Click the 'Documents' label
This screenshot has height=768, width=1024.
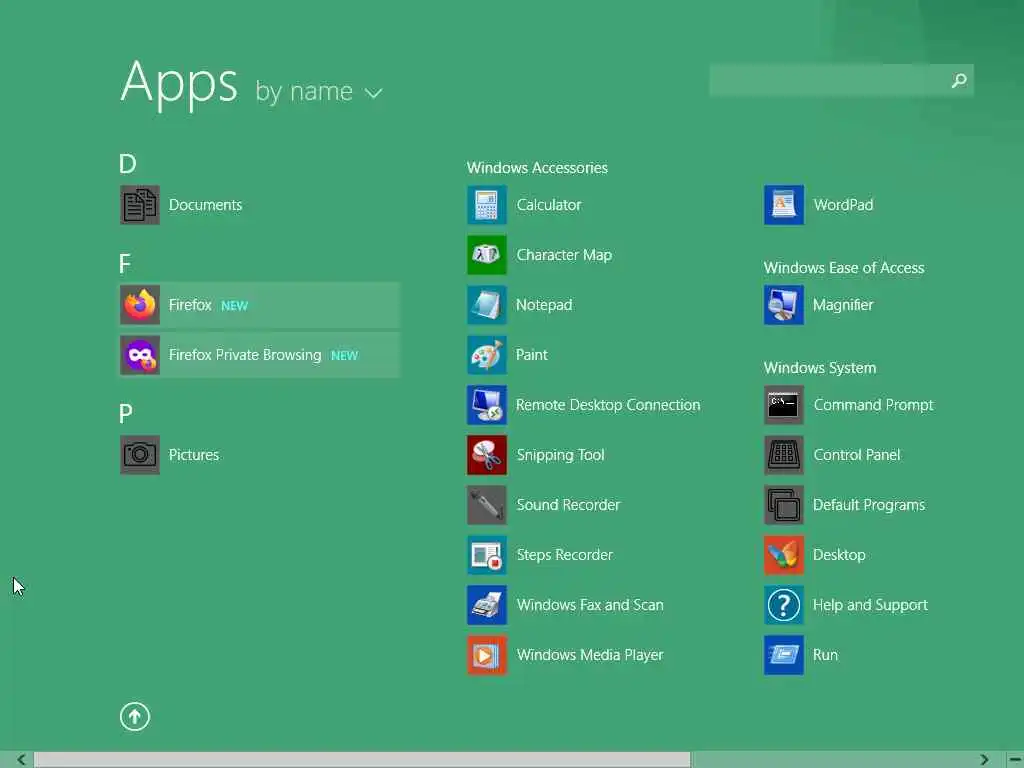(x=205, y=205)
